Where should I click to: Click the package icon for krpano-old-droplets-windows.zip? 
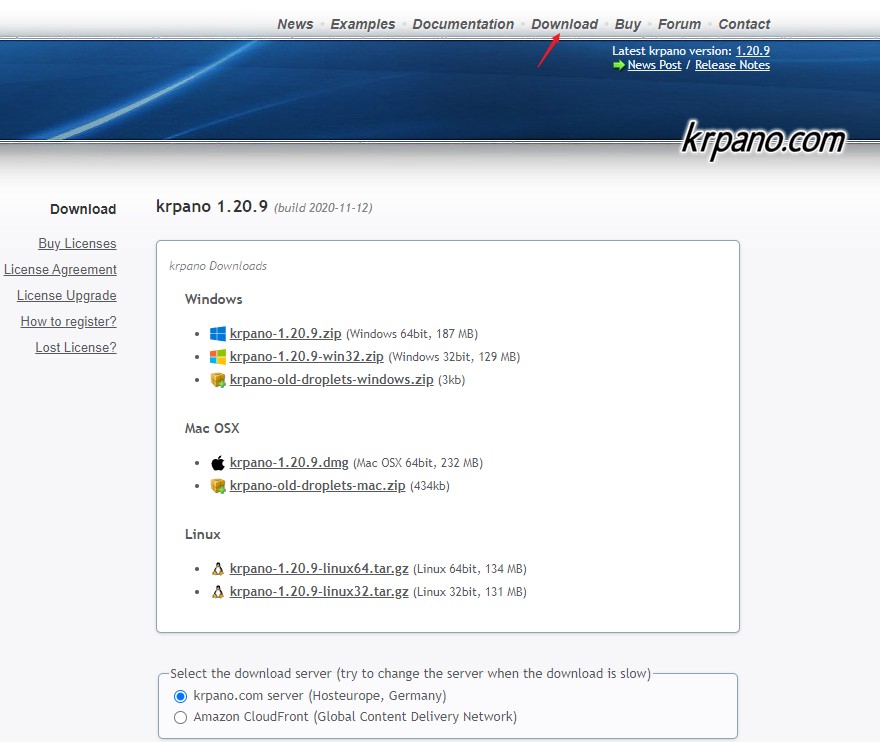(218, 380)
